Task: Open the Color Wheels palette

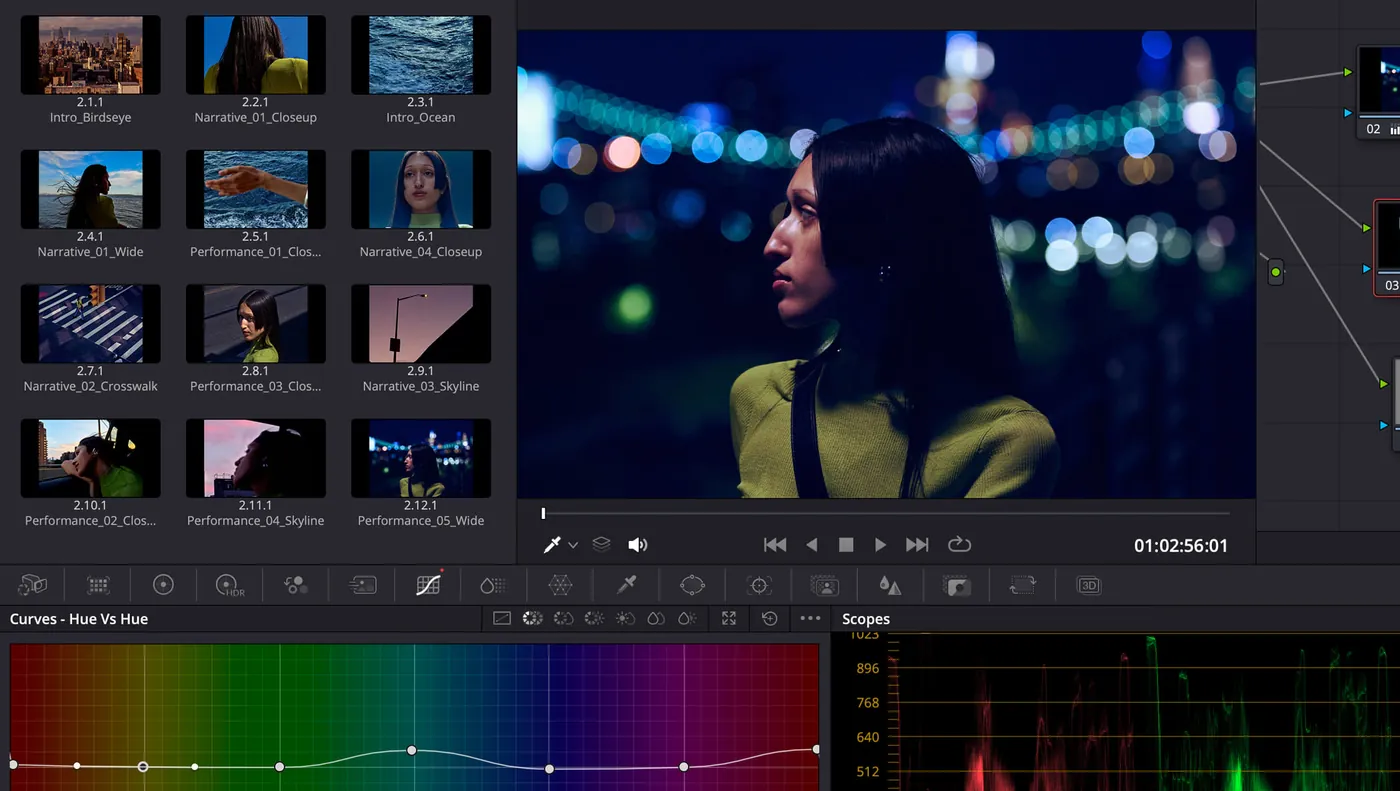Action: tap(163, 585)
